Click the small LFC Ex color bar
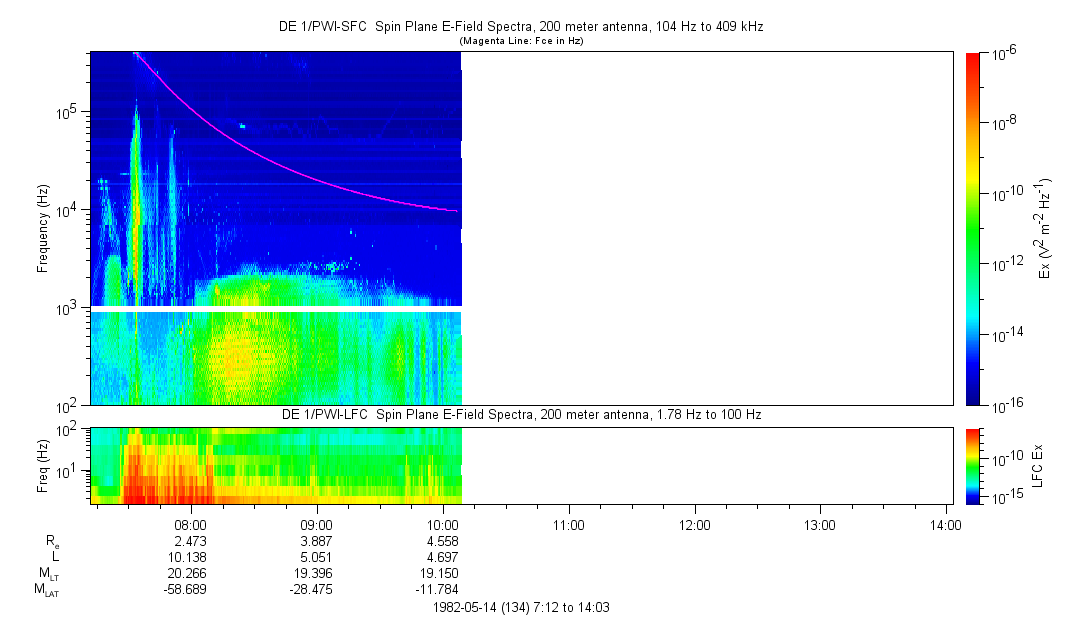Screen dimensions: 1083x620 coord(974,465)
